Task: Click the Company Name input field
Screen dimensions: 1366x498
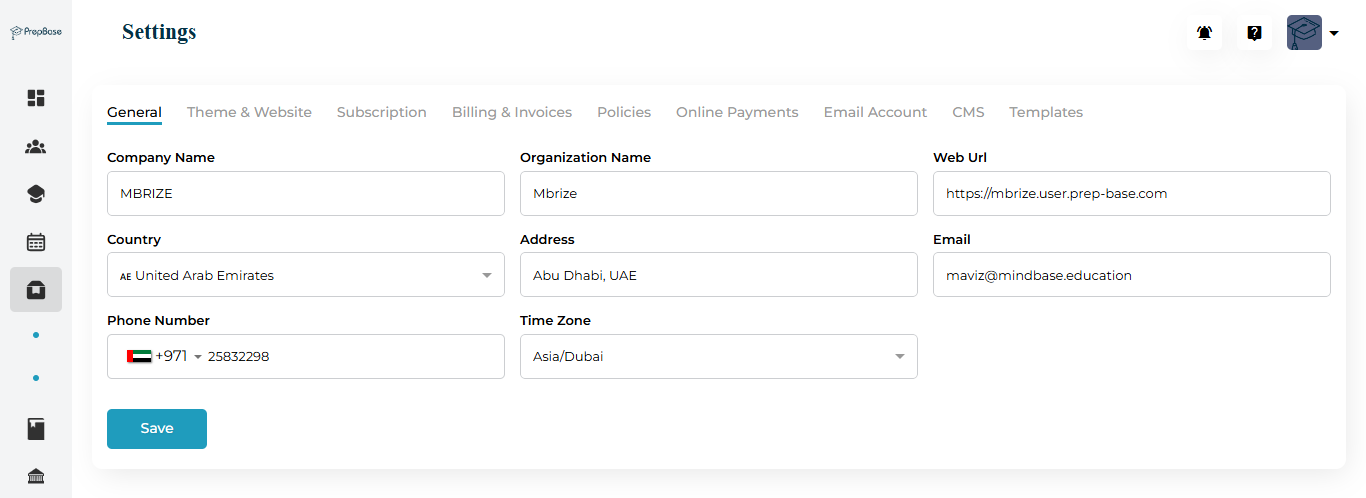Action: 305,194
